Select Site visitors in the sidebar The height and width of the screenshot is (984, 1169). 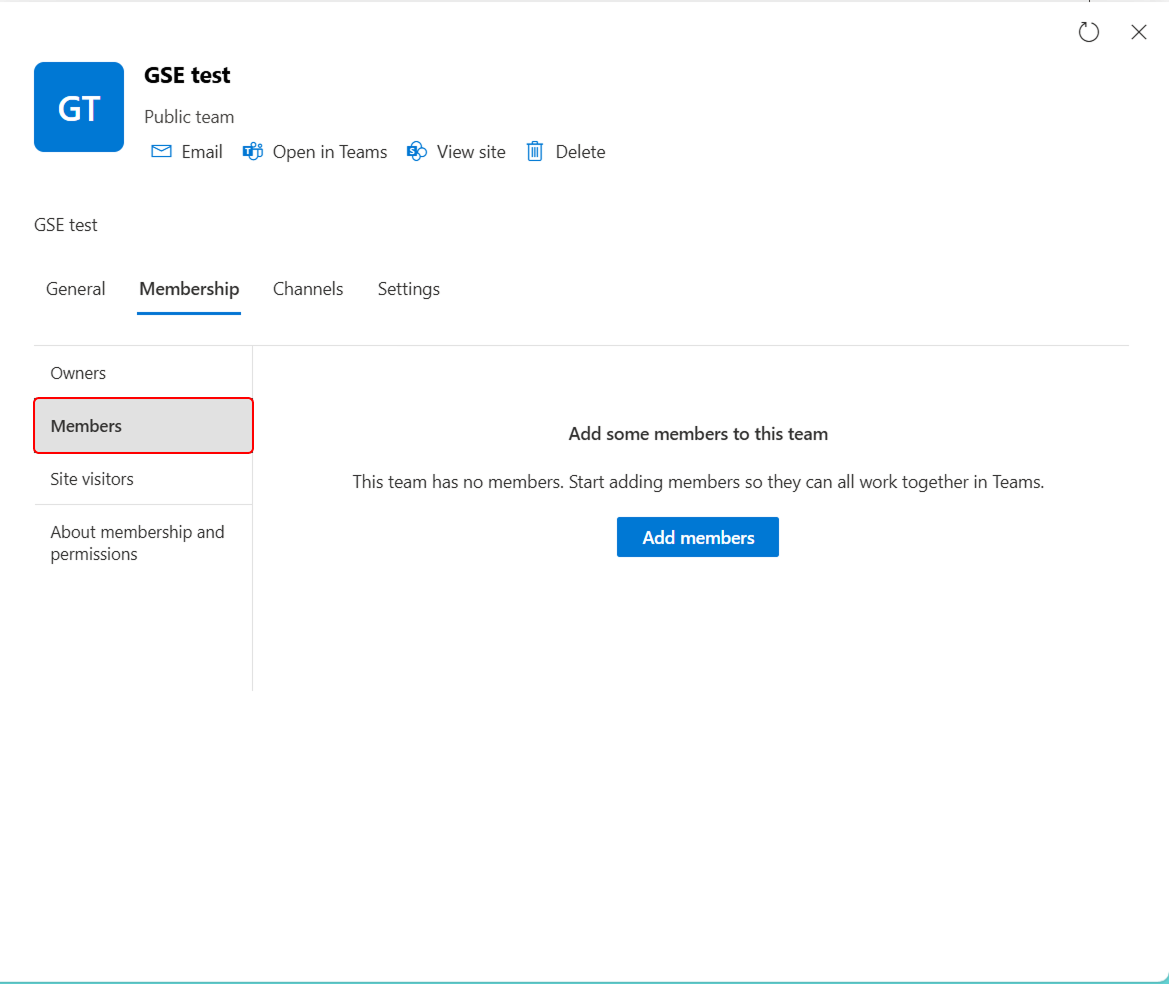[x=91, y=478]
